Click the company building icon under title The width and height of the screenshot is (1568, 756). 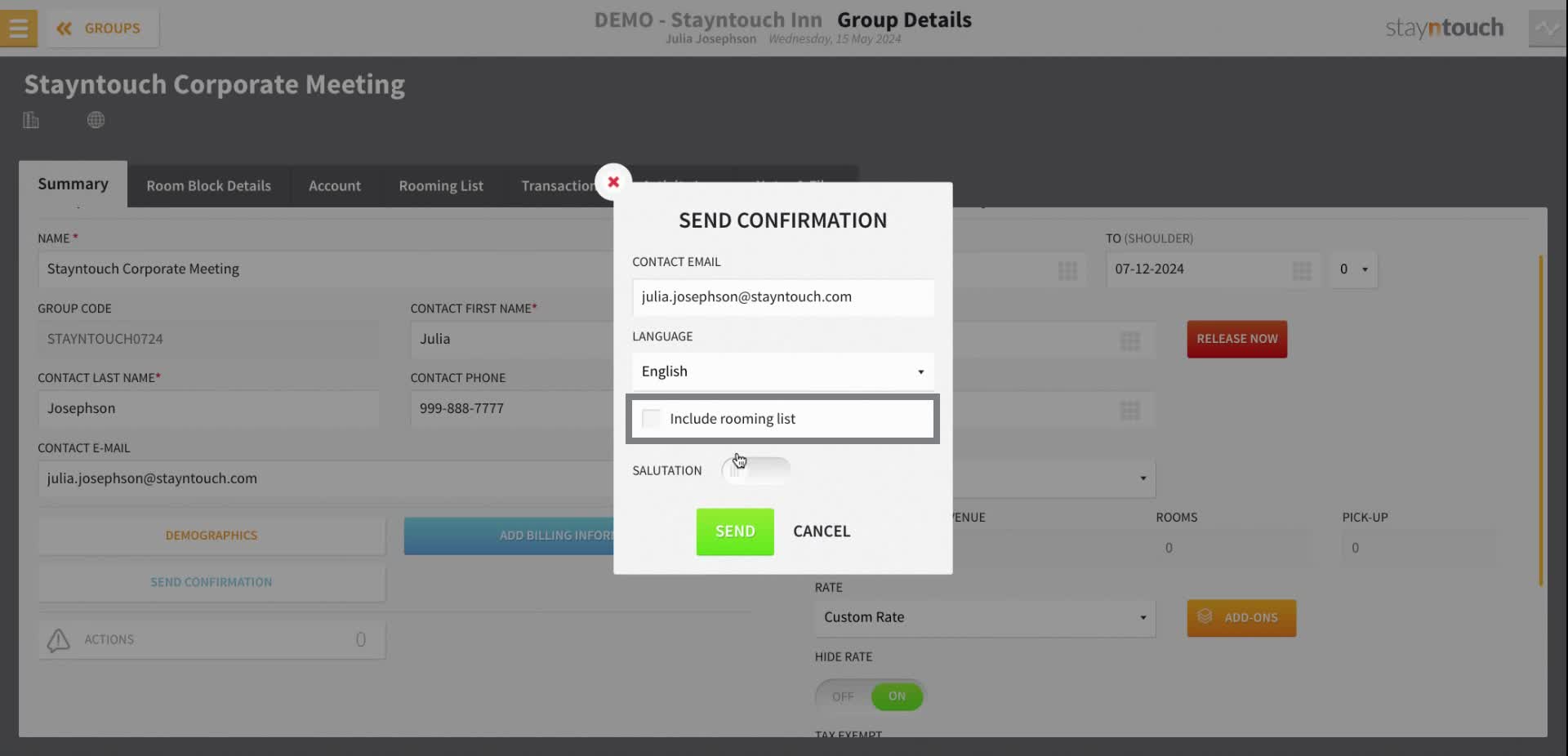31,120
